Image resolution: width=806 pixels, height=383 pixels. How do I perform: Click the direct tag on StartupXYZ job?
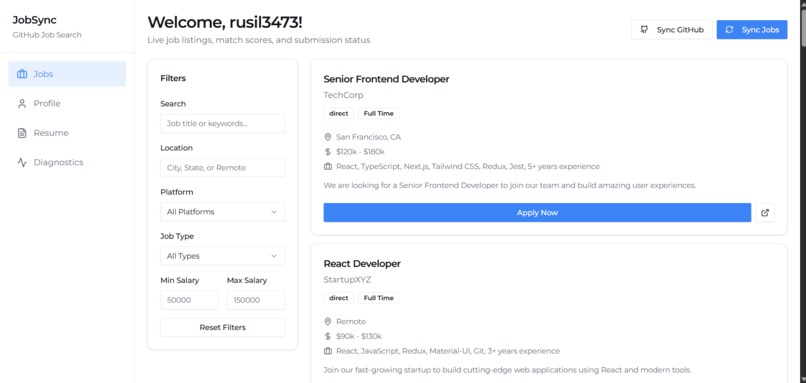[339, 298]
